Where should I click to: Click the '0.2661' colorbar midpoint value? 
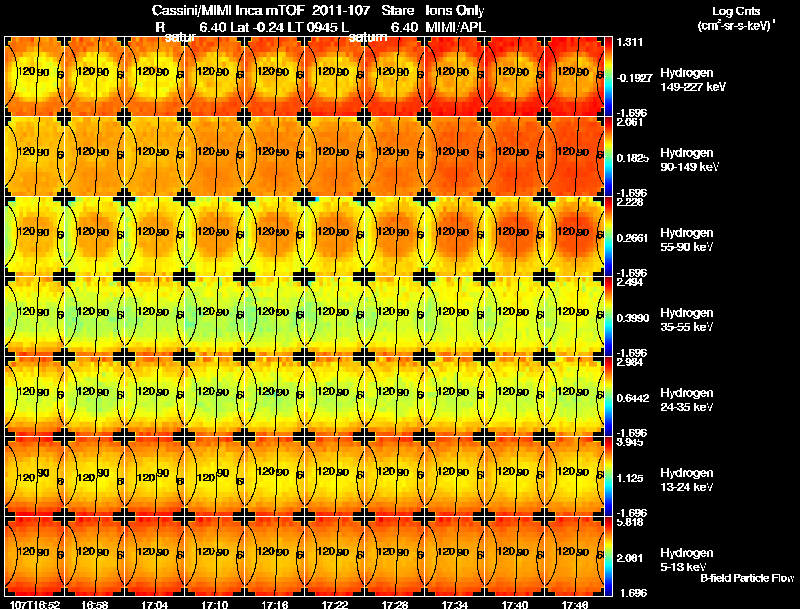click(x=632, y=238)
